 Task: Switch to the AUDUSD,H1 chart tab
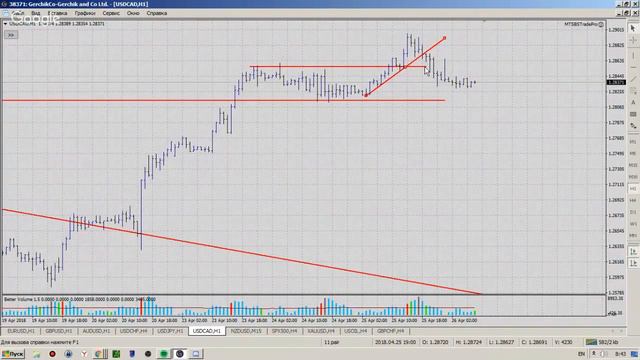click(x=96, y=331)
